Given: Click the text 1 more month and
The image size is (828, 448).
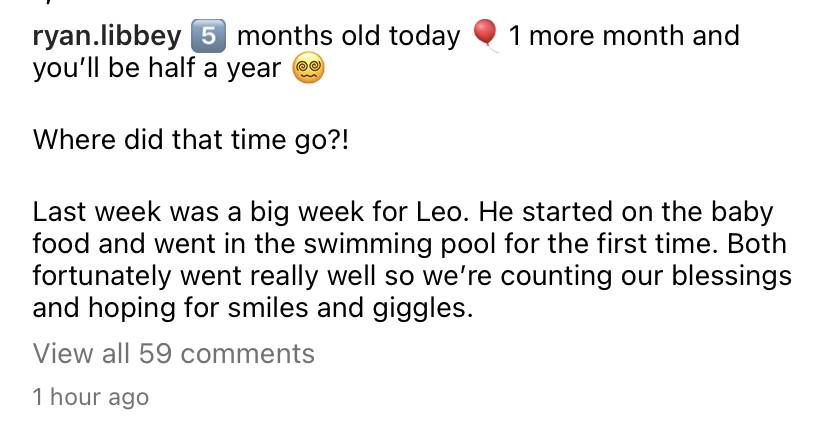Looking at the screenshot, I should coord(624,36).
